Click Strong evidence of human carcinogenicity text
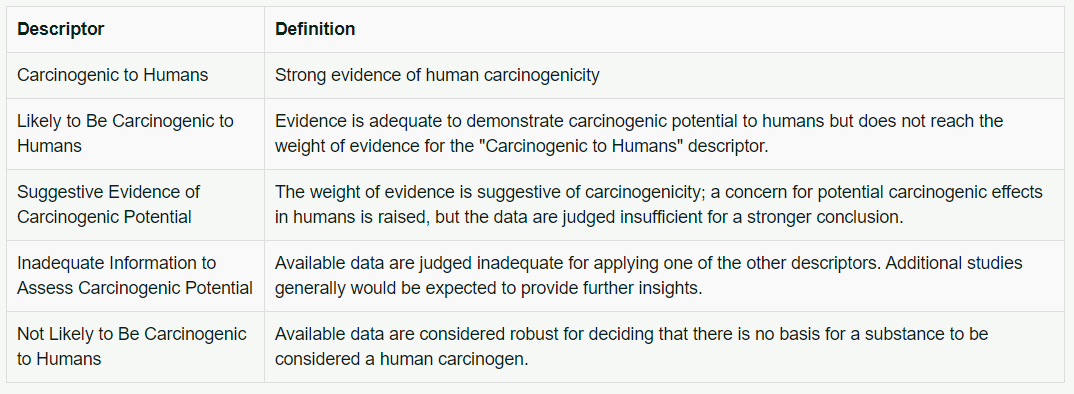 (x=437, y=75)
